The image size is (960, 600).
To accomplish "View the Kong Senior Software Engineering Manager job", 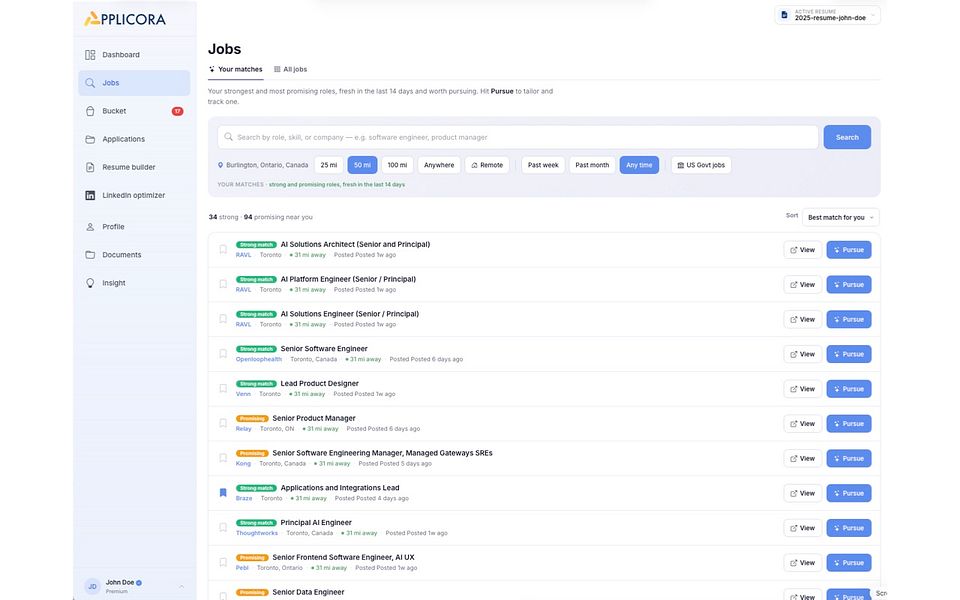I will click(803, 459).
